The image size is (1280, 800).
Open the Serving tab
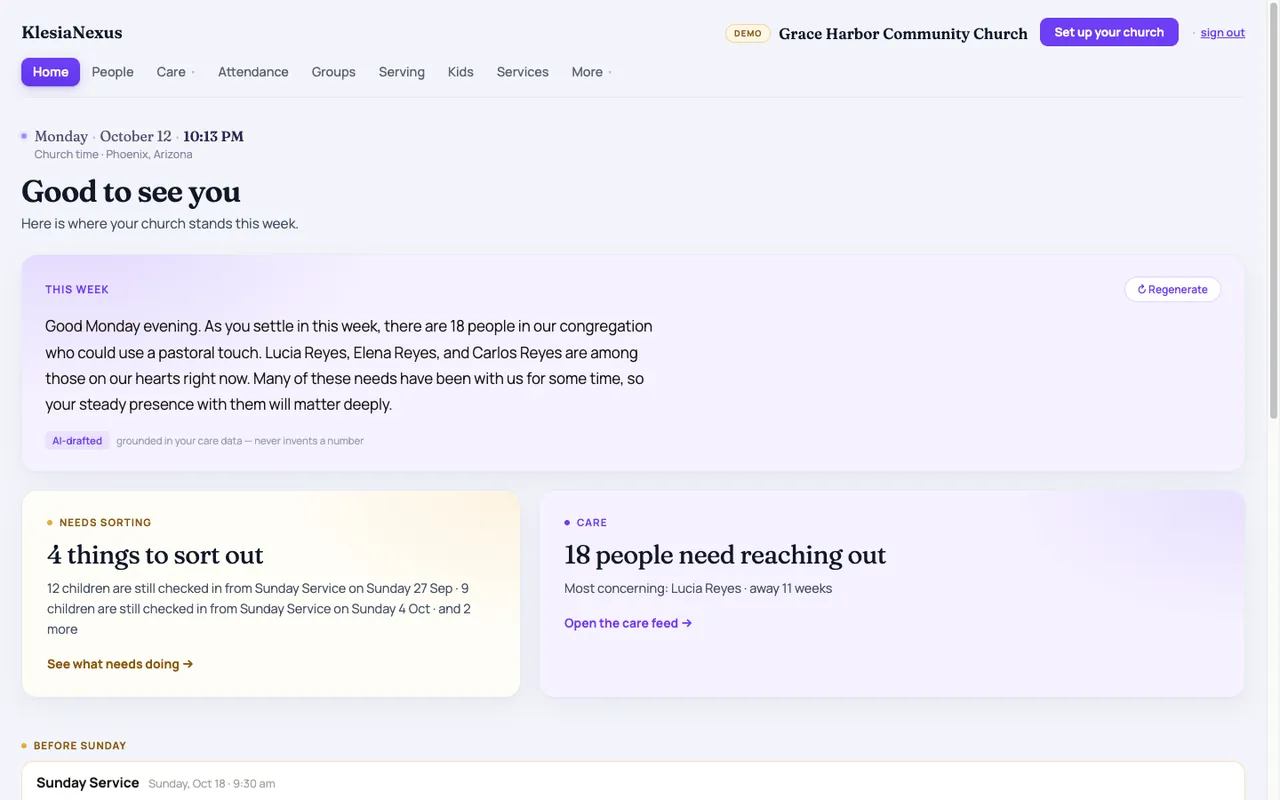(402, 72)
